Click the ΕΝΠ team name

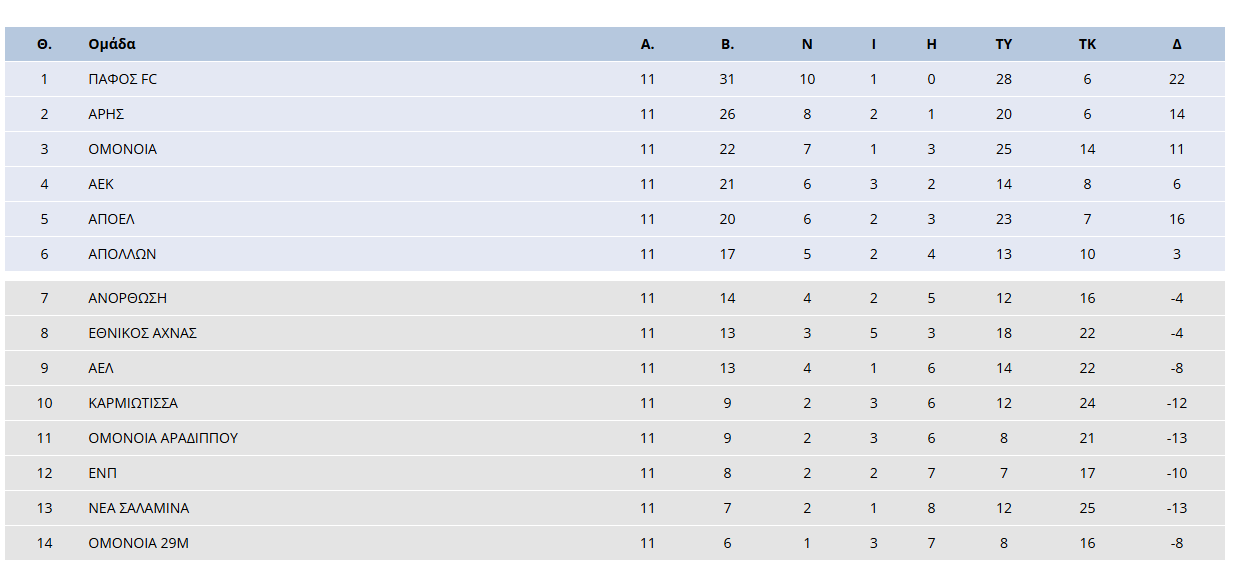(103, 473)
